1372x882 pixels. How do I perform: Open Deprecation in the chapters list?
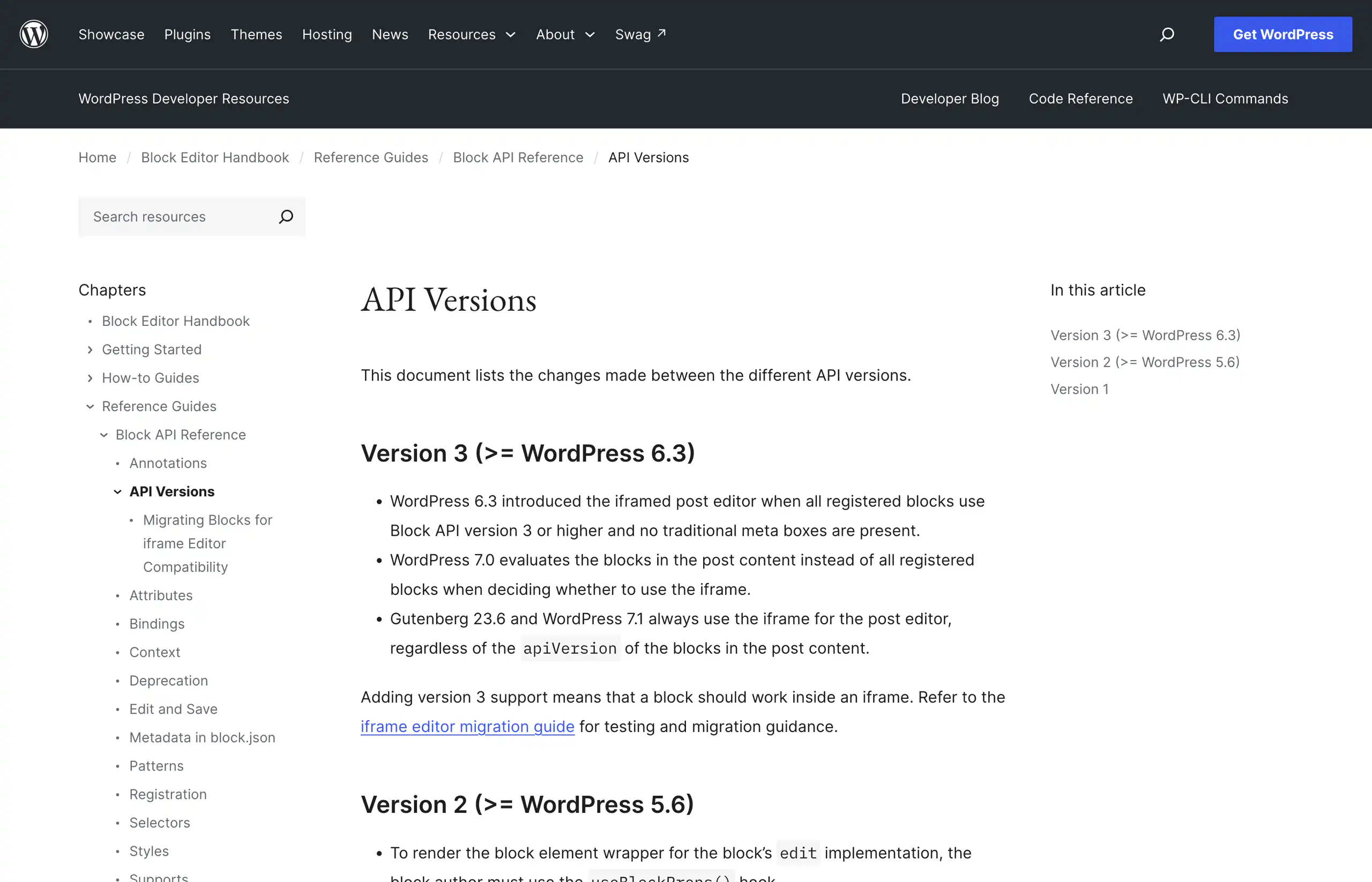[x=168, y=681]
